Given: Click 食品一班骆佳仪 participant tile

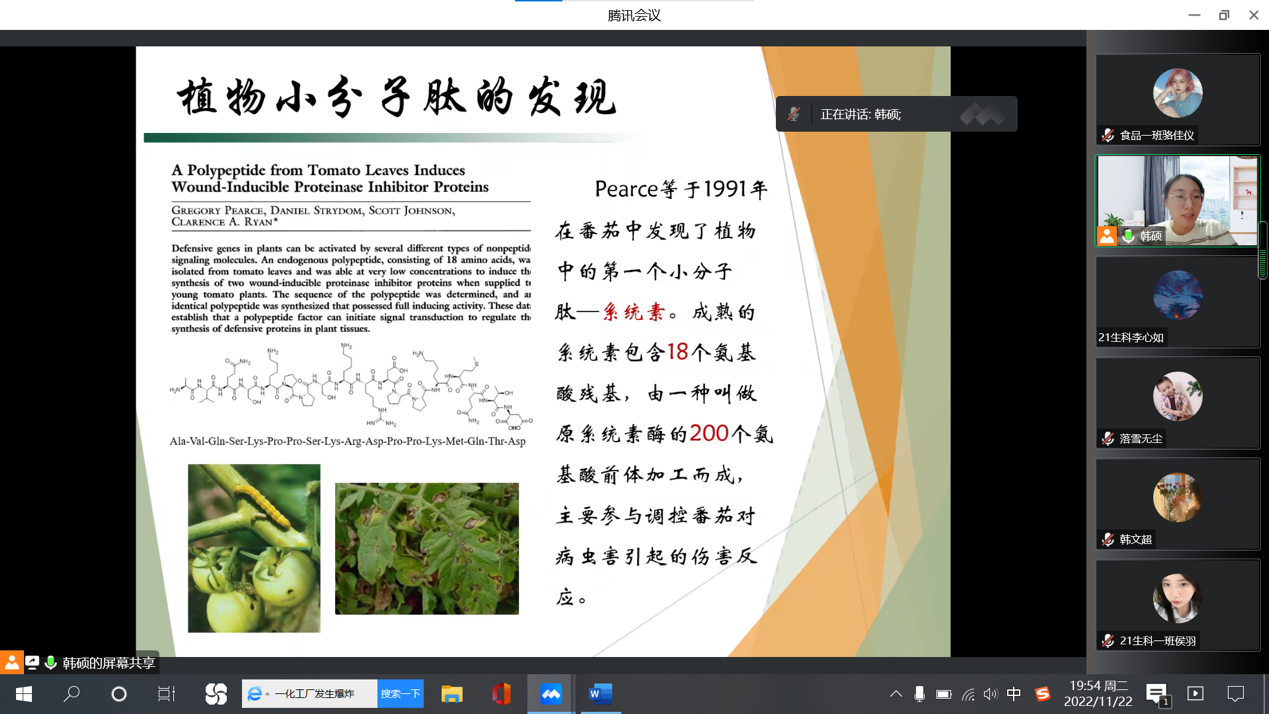Looking at the screenshot, I should [x=1177, y=99].
